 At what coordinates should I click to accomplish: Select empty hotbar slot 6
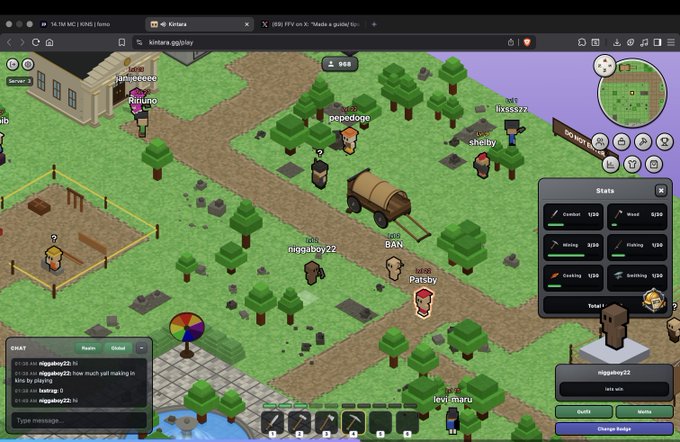click(407, 423)
